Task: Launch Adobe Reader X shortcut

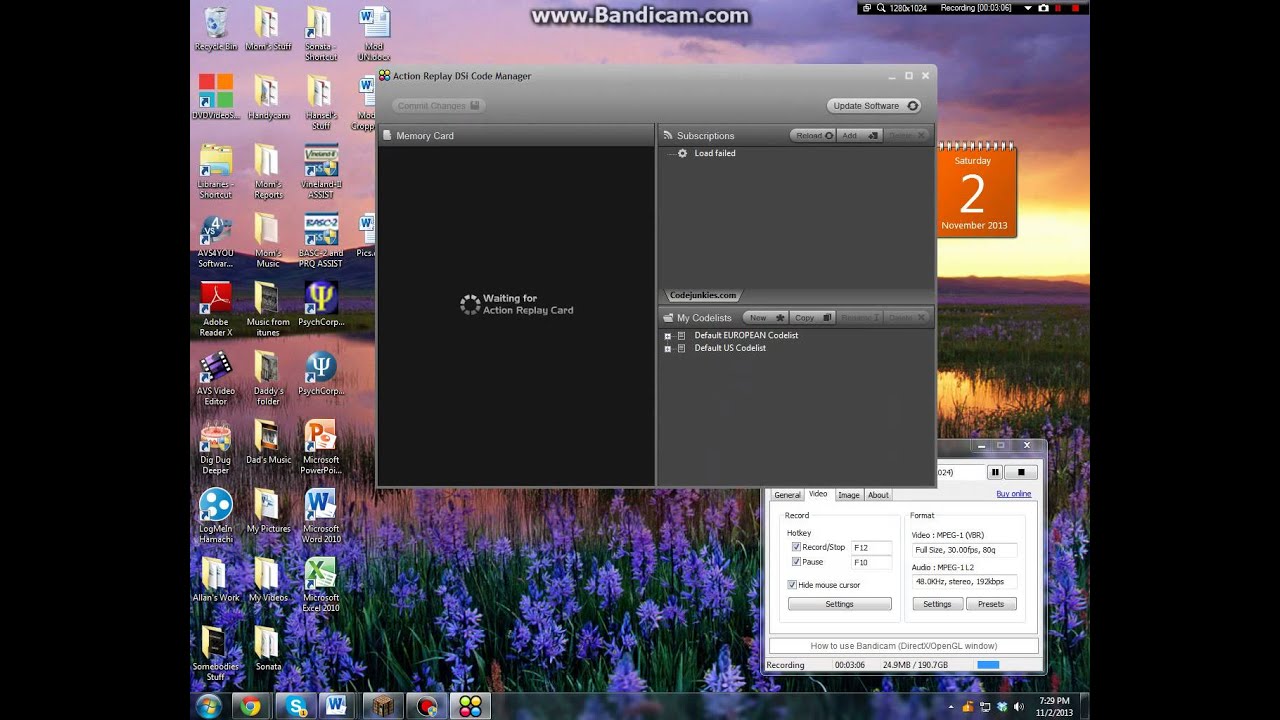Action: (x=216, y=309)
